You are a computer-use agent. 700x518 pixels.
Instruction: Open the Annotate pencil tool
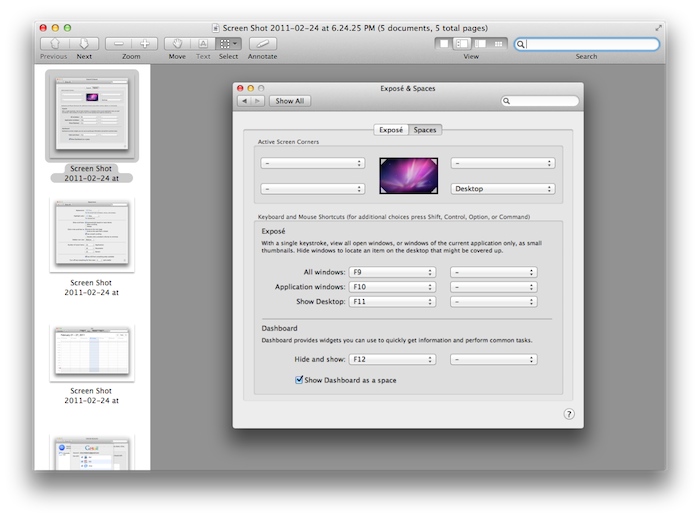pyautogui.click(x=262, y=44)
